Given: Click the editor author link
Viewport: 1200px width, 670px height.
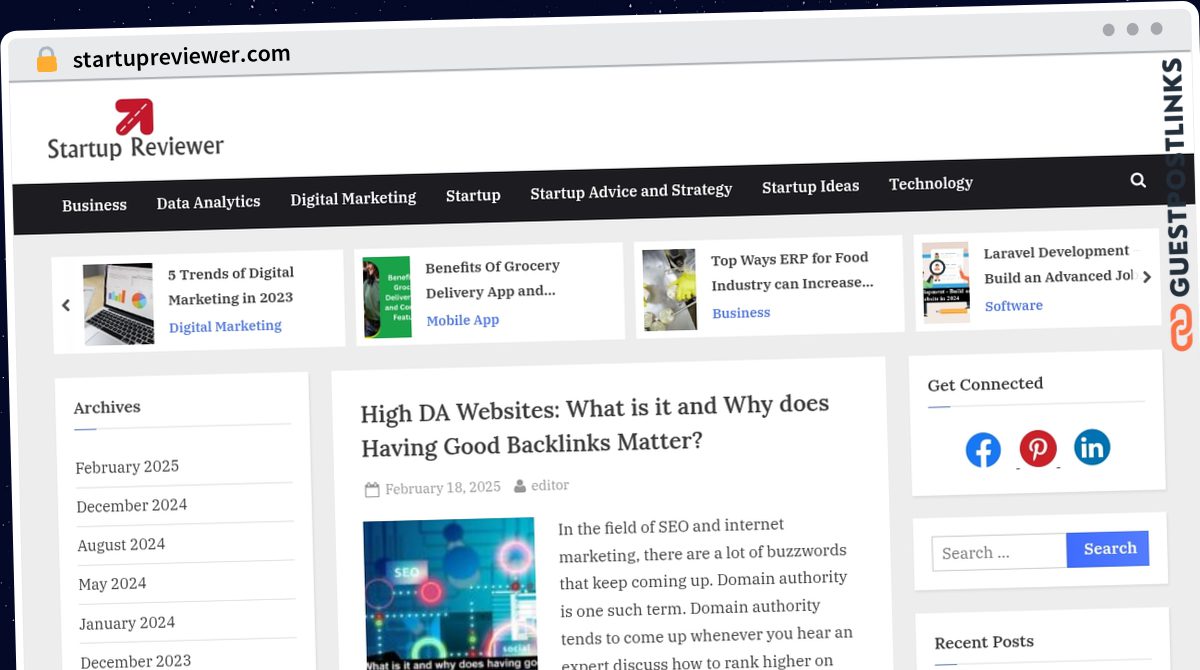Looking at the screenshot, I should (x=550, y=485).
